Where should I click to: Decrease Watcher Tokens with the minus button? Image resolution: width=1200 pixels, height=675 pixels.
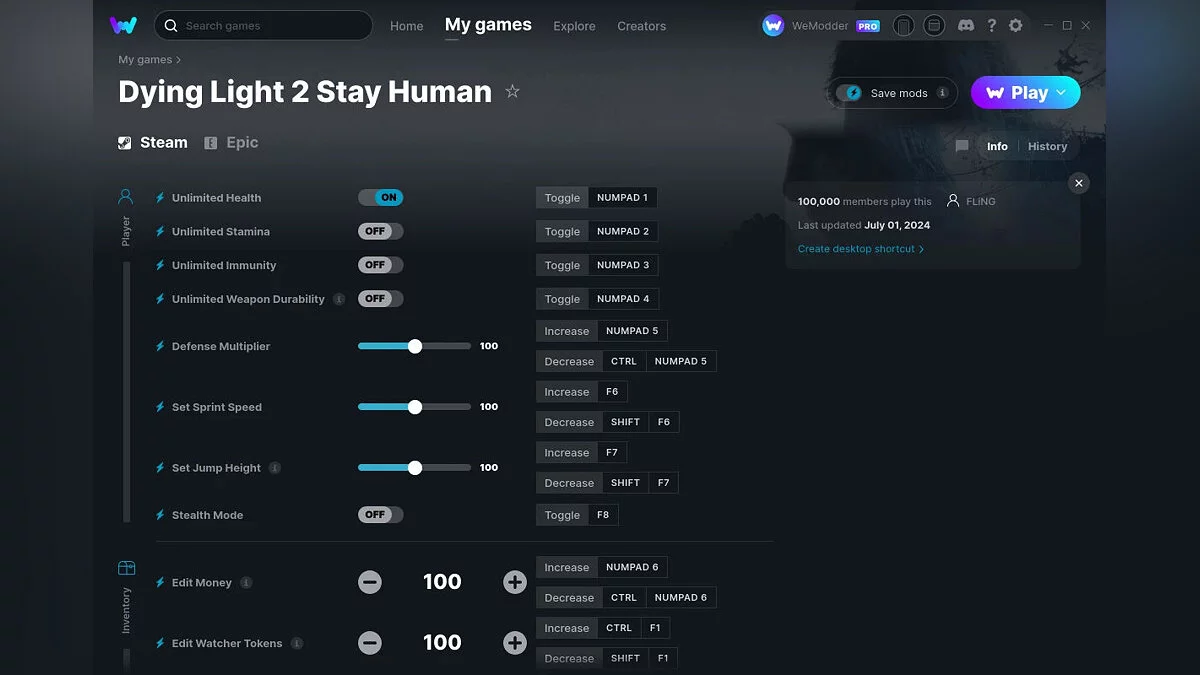pos(370,643)
